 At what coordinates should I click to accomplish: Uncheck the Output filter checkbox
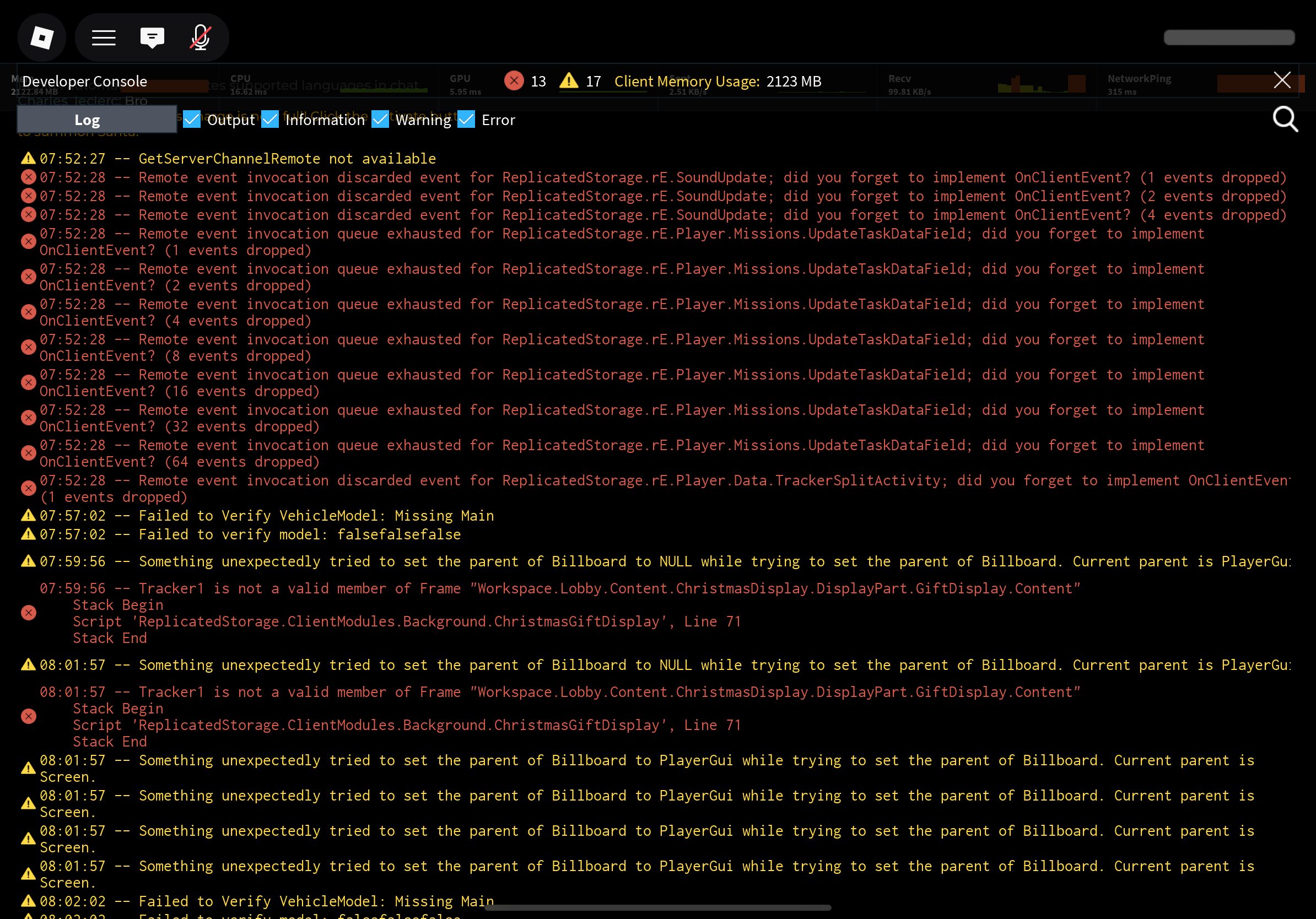click(192, 120)
